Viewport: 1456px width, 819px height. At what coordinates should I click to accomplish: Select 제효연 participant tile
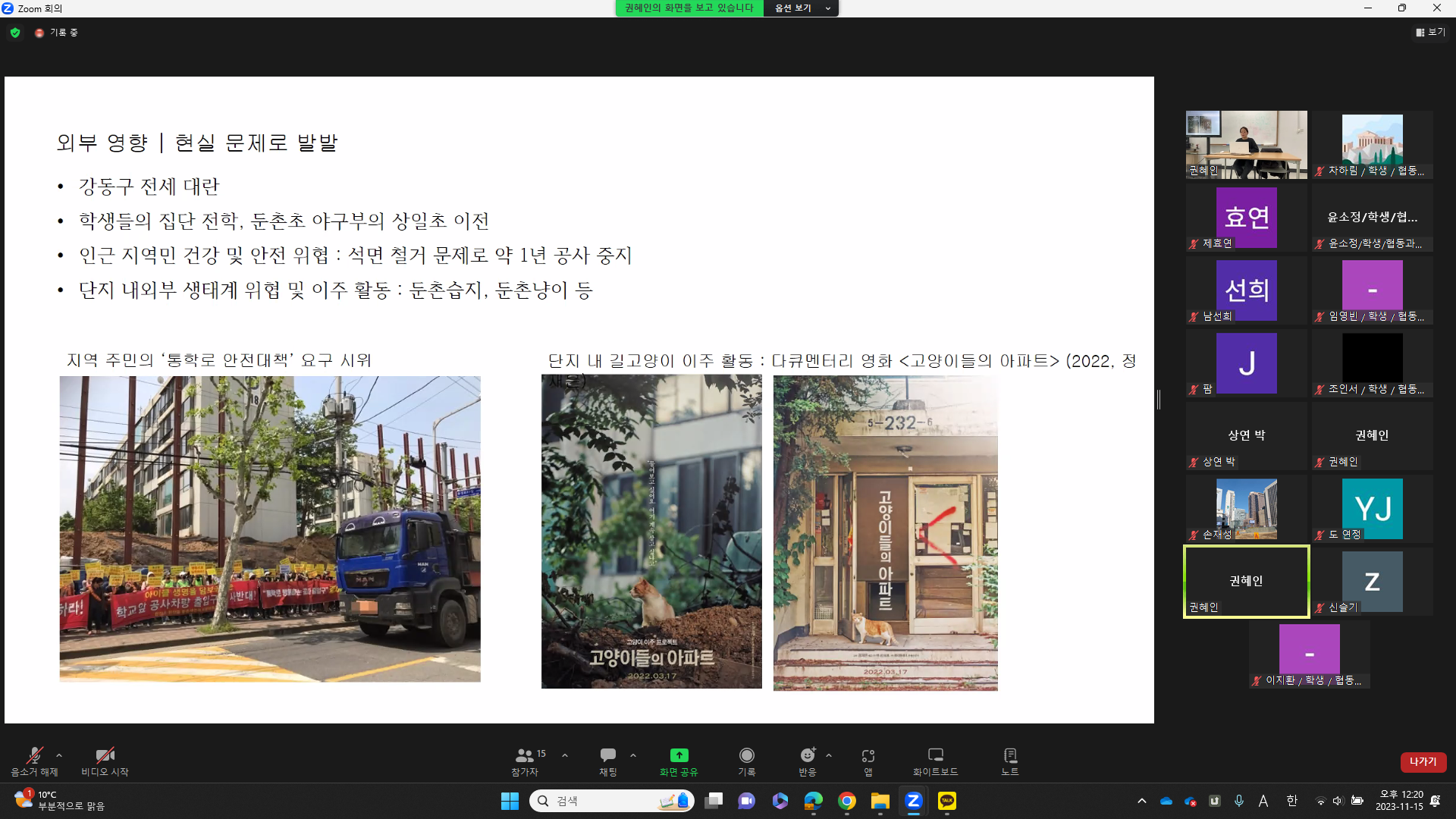tap(1247, 218)
